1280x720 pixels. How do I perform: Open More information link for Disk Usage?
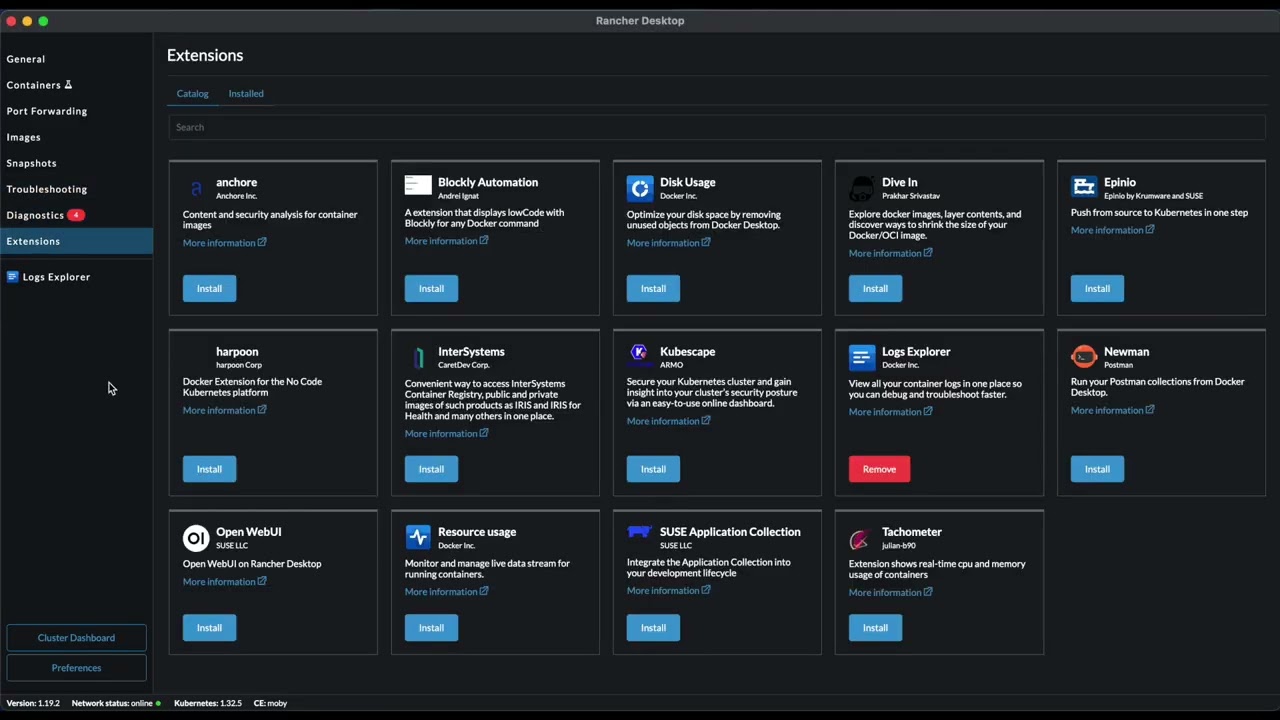coord(669,242)
